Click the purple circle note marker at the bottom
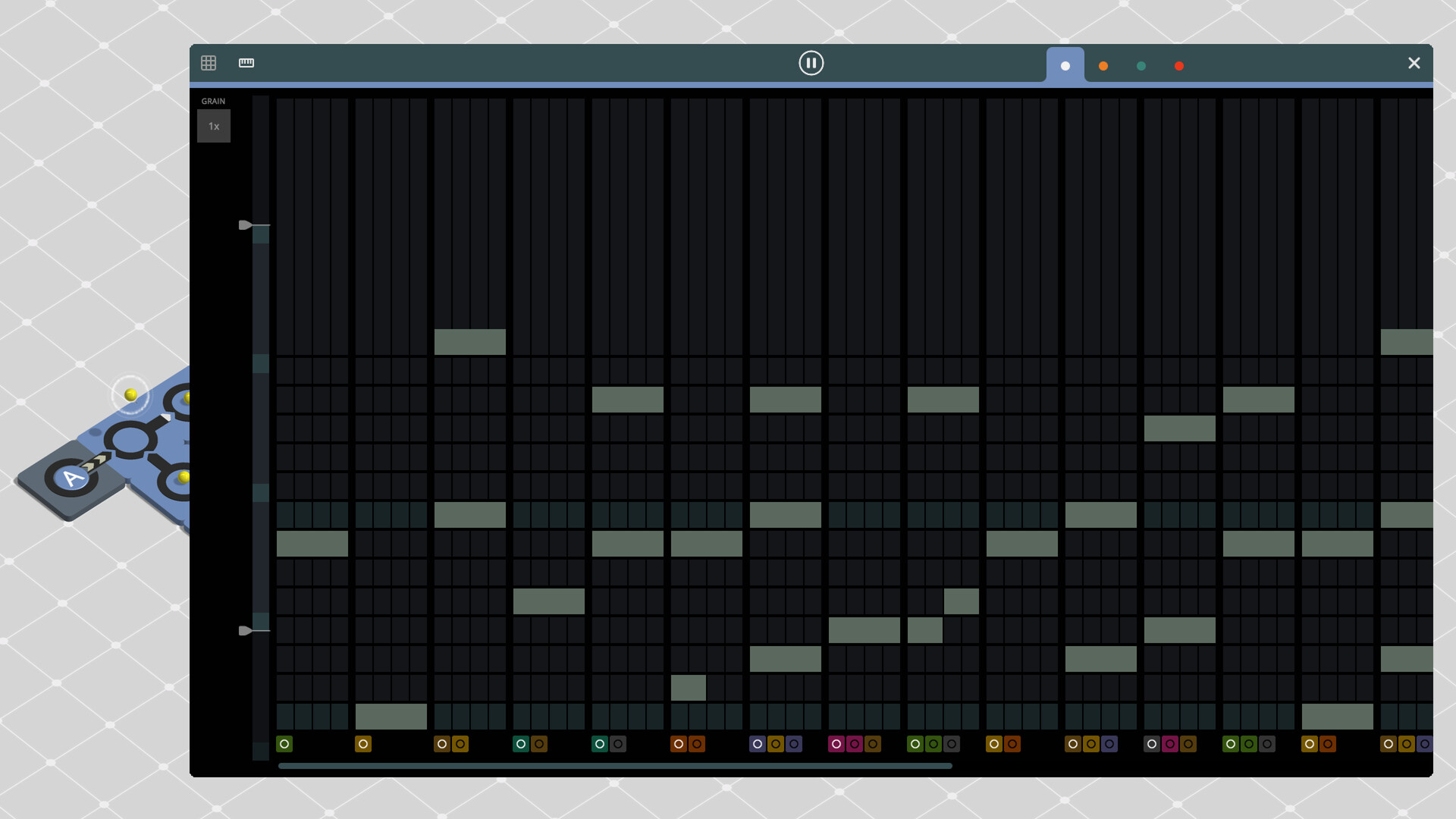Viewport: 1456px width, 819px height. point(757,744)
